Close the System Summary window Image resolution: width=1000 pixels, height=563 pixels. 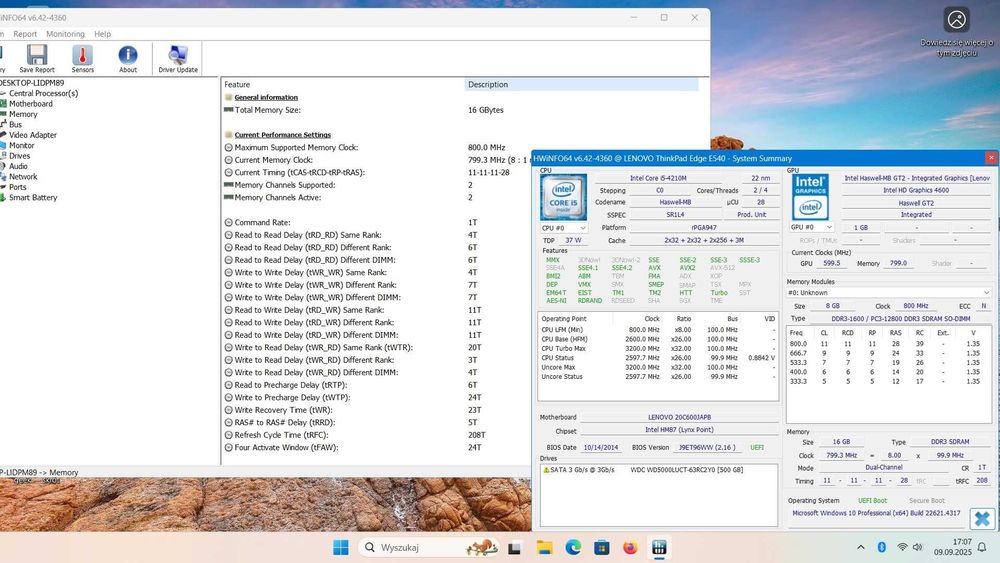coord(991,158)
